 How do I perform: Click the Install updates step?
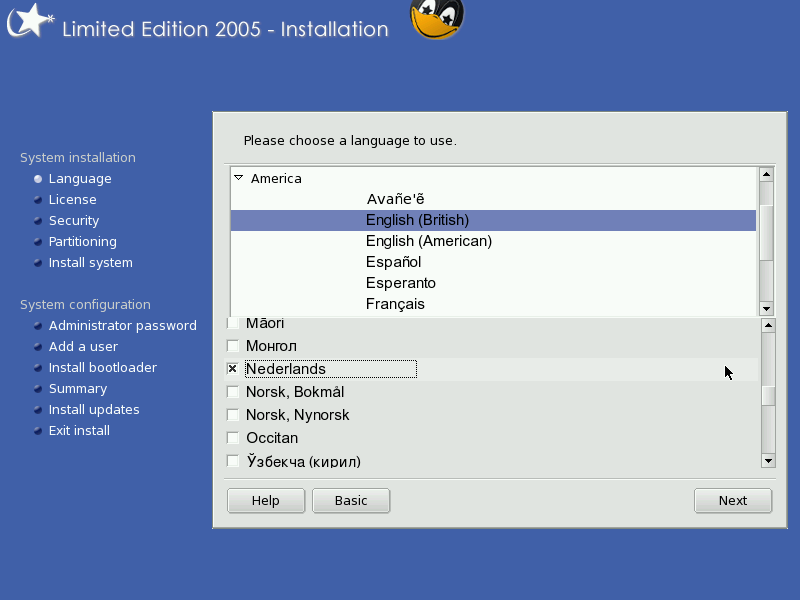tap(94, 410)
